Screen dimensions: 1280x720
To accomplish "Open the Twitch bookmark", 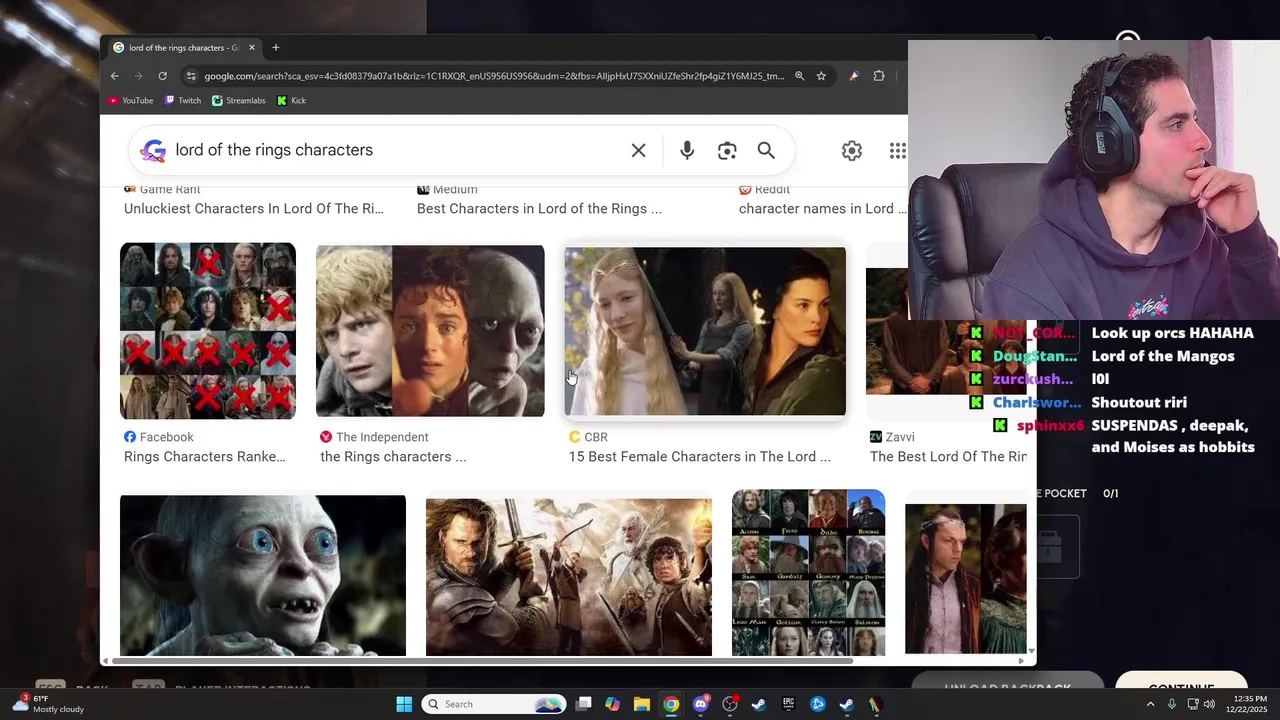I will [183, 100].
